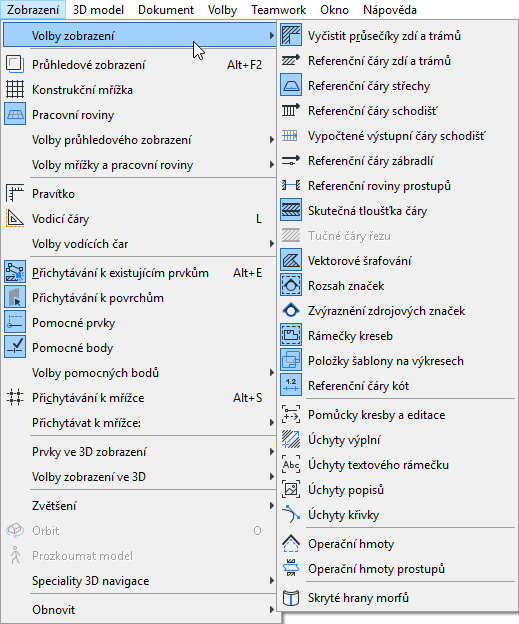Open Přichytávat k mřížce submenu
519x624 pixels.
(140, 423)
